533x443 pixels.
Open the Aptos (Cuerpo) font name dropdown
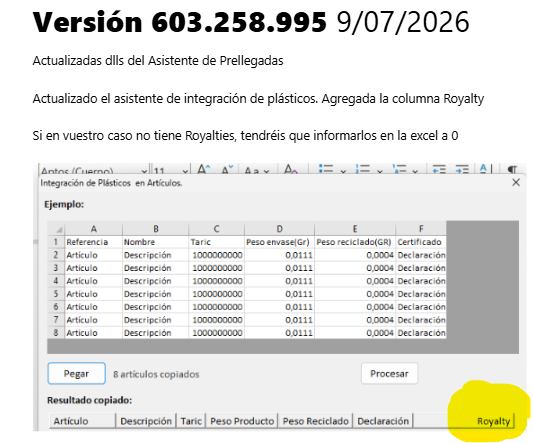[x=94, y=170]
